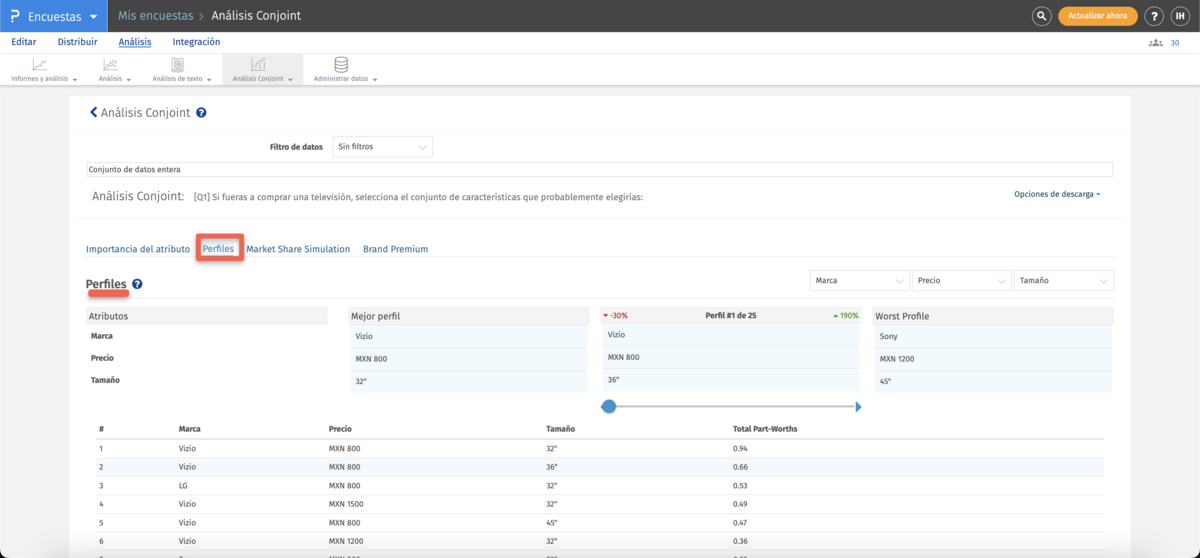Click the search magnifier icon in header

[1041, 16]
